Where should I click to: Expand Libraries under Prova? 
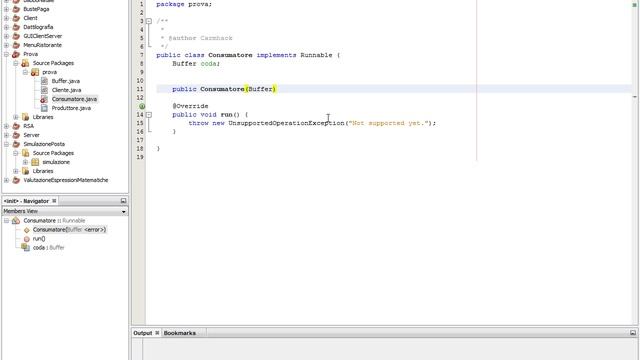(16, 117)
